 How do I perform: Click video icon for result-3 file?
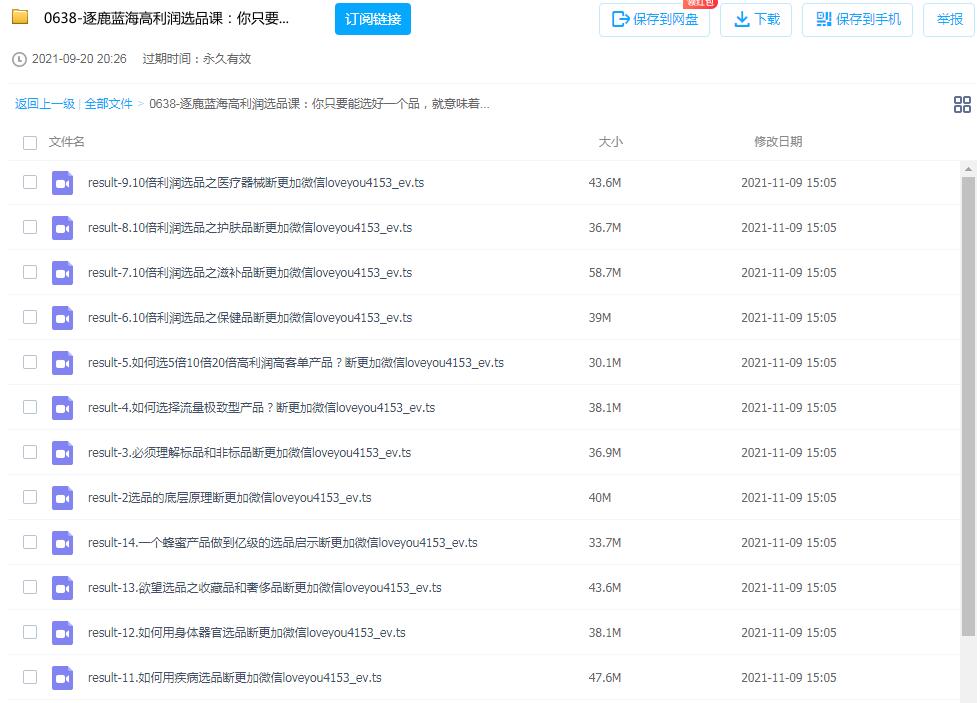coord(62,453)
